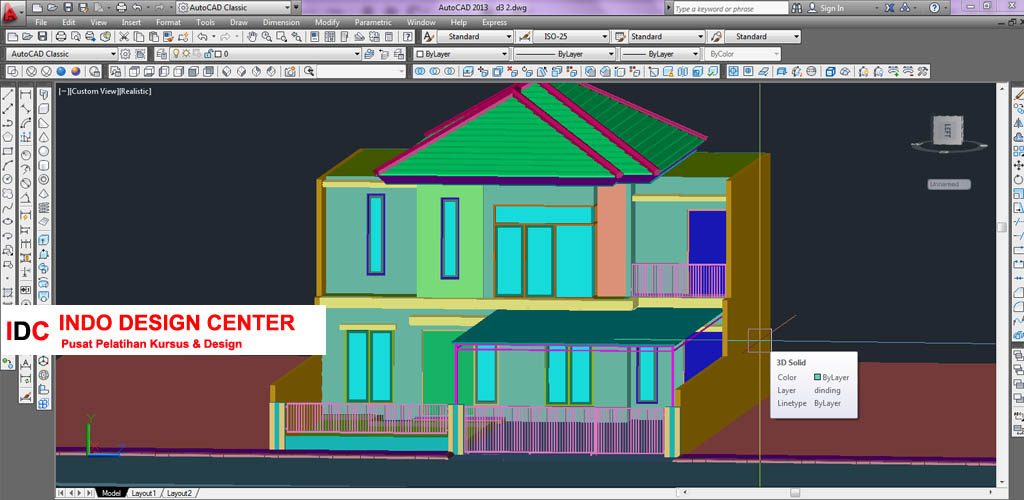Click Workspace Settings gear icon
1024x500 pixels.
pos(125,54)
